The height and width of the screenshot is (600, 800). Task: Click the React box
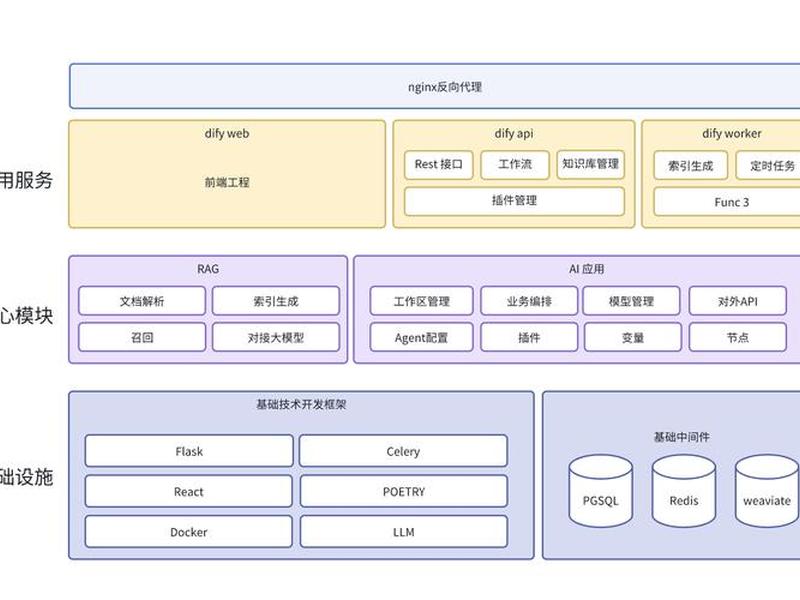[x=189, y=491]
